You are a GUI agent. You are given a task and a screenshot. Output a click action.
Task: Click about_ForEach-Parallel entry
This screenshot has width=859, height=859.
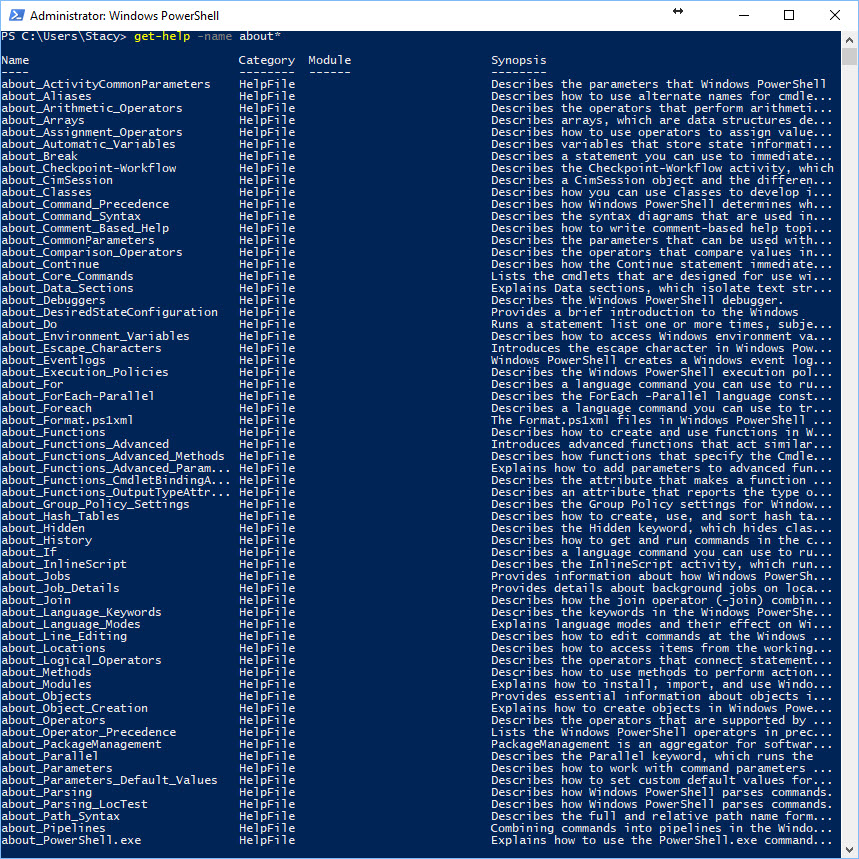[78, 397]
